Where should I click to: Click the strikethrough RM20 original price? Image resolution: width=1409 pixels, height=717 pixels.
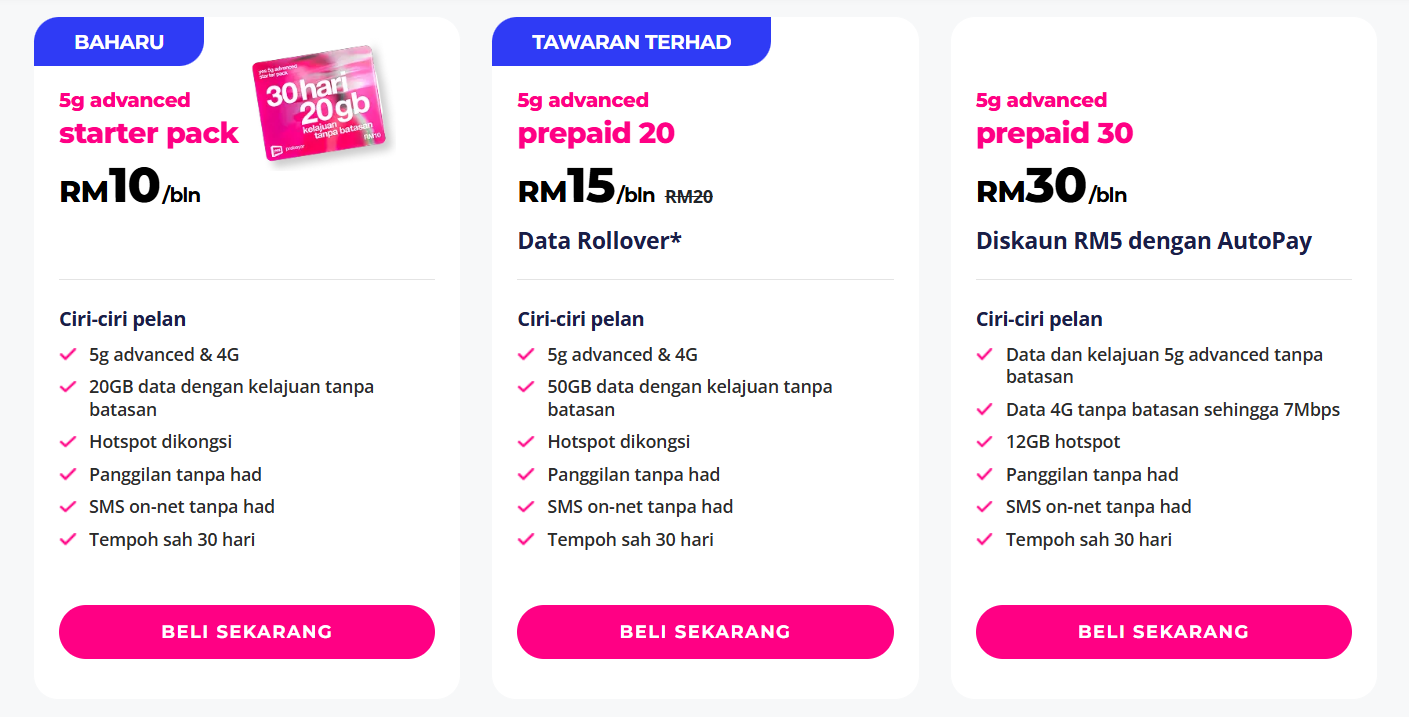pos(689,197)
